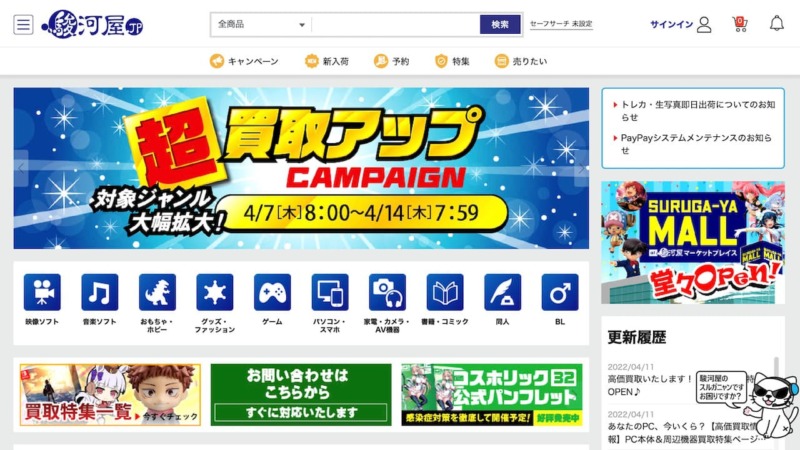This screenshot has height=450, width=800.
Task: Select the ゲーム controller category icon
Action: pos(272,292)
